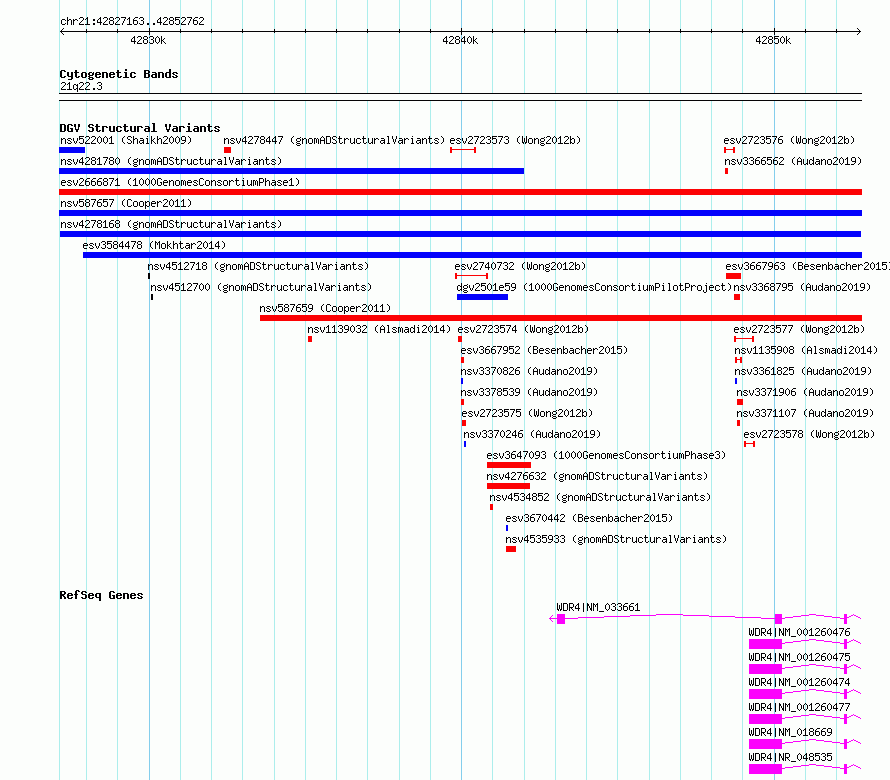Select WDR4|NM_018669 transcript label
The width and height of the screenshot is (890, 780).
click(x=790, y=732)
